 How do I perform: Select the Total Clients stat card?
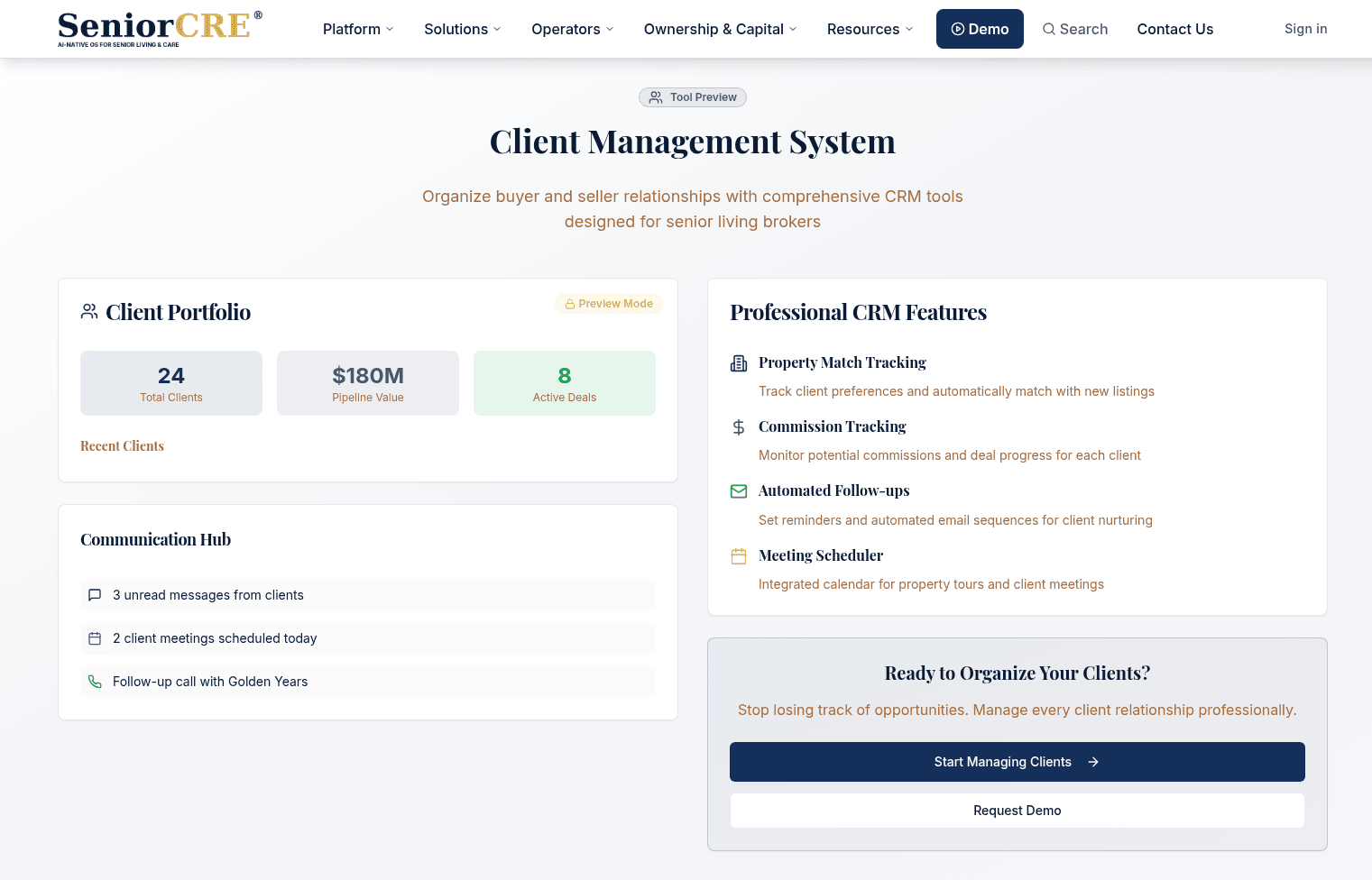click(171, 383)
